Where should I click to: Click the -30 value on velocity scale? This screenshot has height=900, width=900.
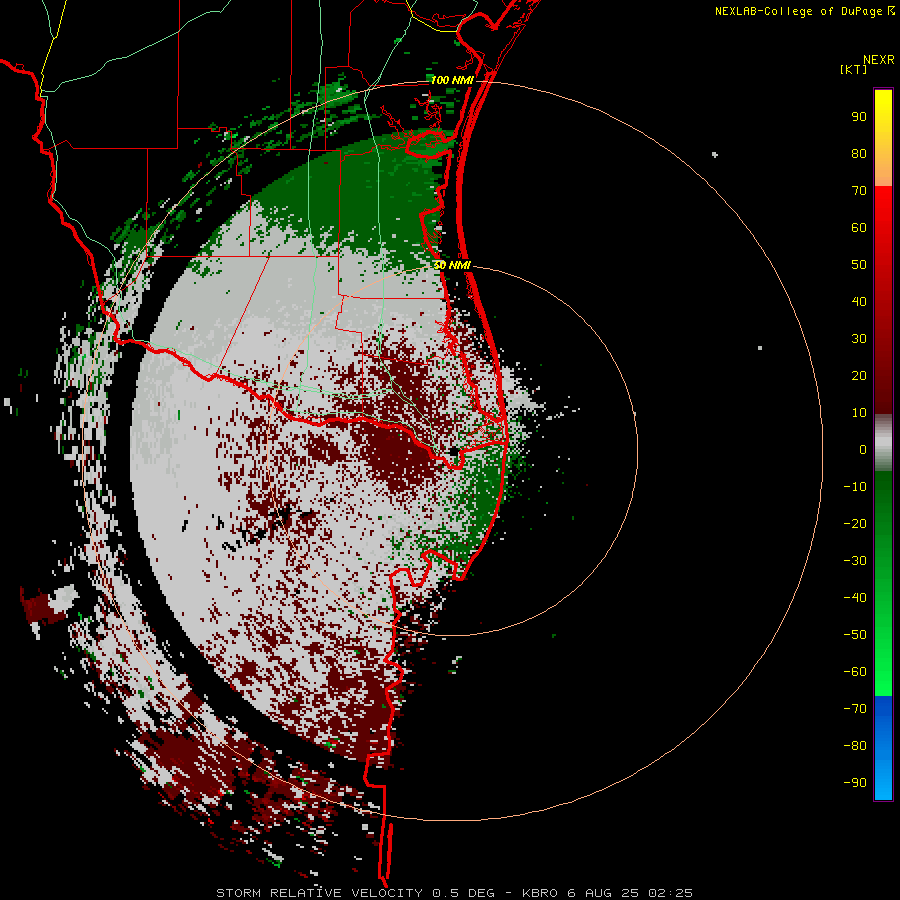tap(855, 561)
